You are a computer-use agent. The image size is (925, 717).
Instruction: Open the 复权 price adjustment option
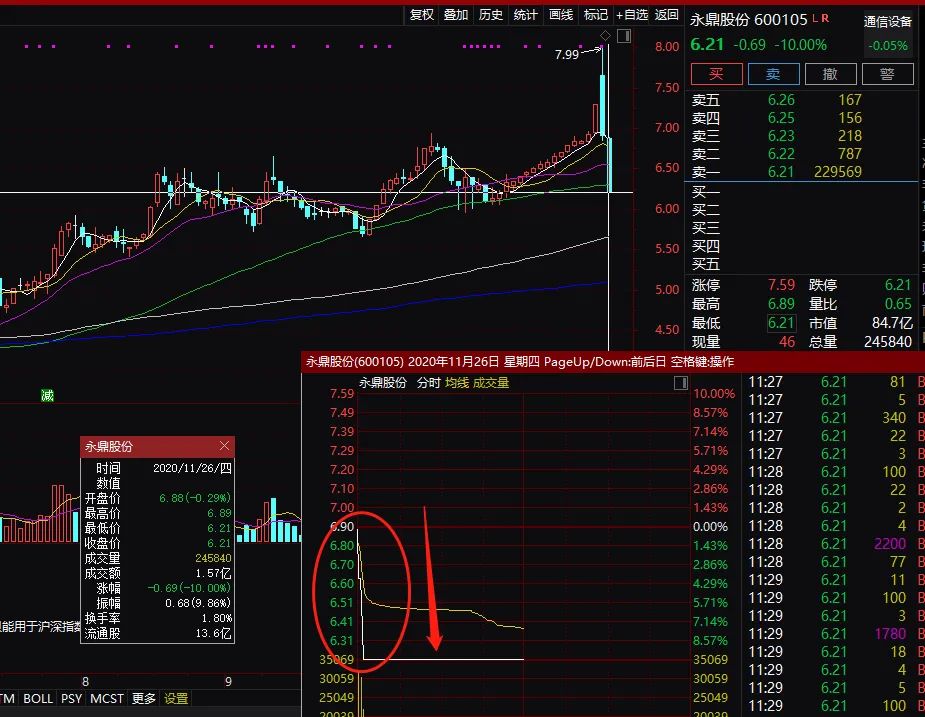point(421,15)
